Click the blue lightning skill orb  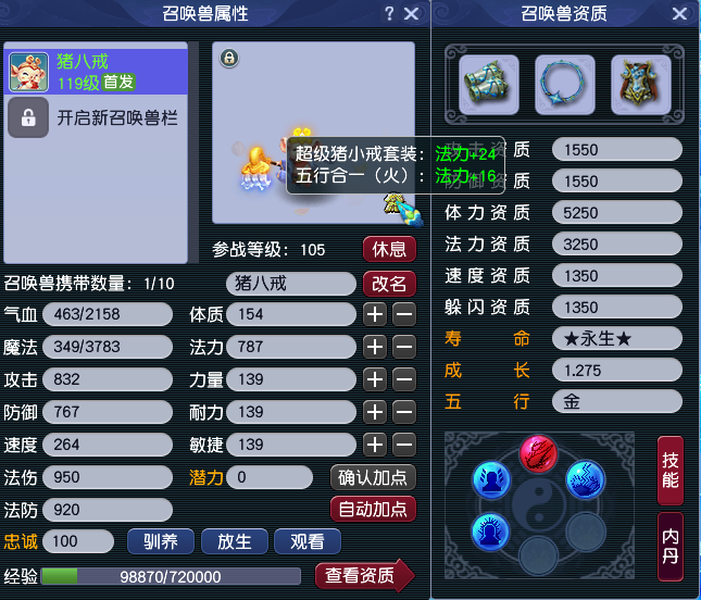[585, 480]
